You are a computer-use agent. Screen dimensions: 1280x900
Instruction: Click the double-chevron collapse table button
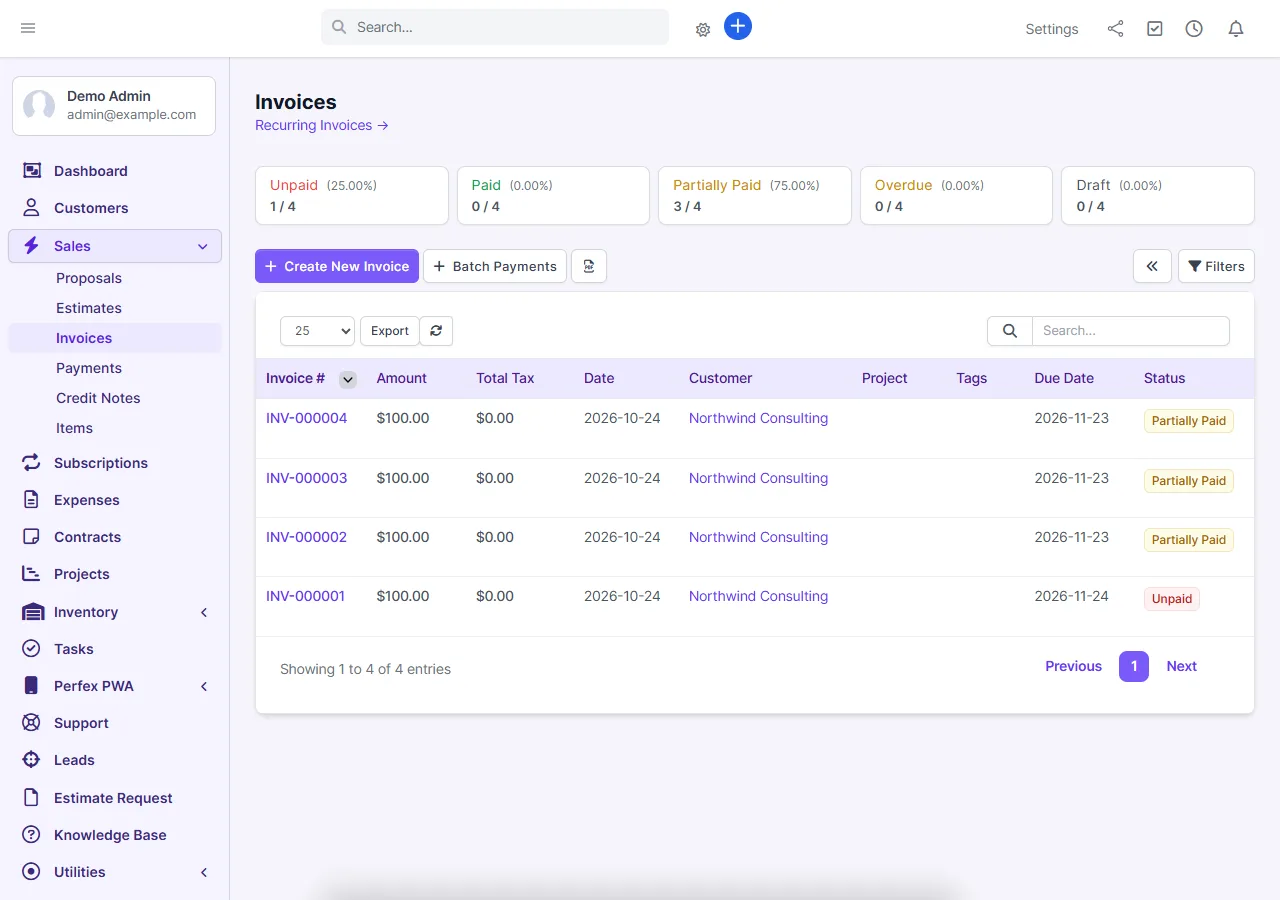pyautogui.click(x=1152, y=266)
